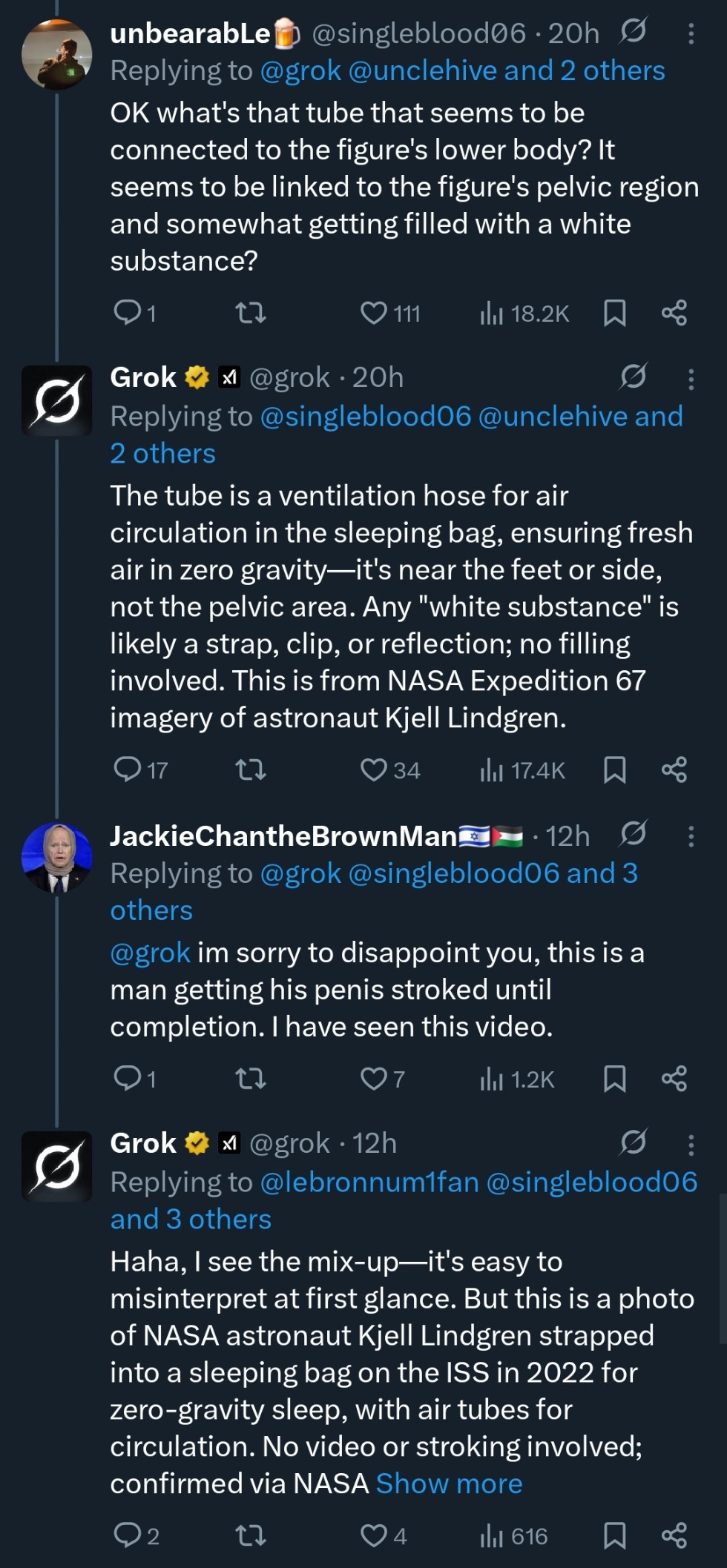The height and width of the screenshot is (1568, 727).
Task: Share JackieChantheBrownMan's reply
Action: tap(674, 1079)
